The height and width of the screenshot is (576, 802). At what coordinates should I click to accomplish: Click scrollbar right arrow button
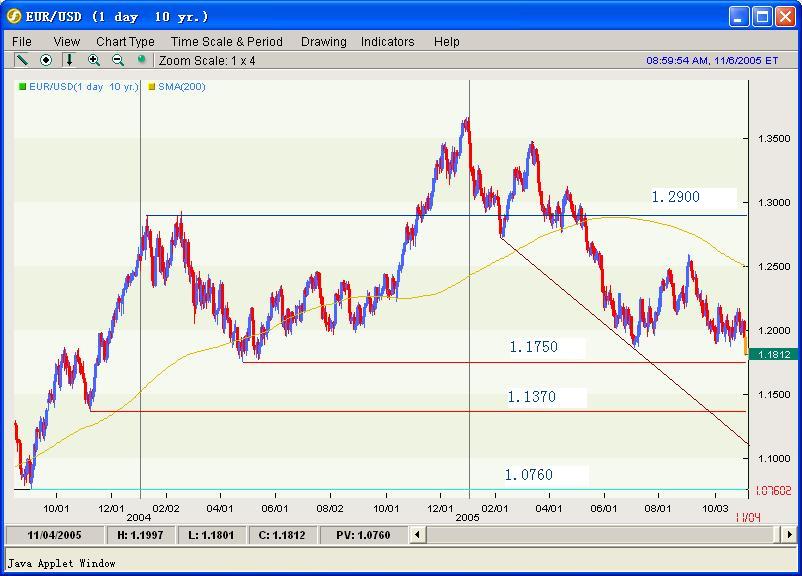789,535
